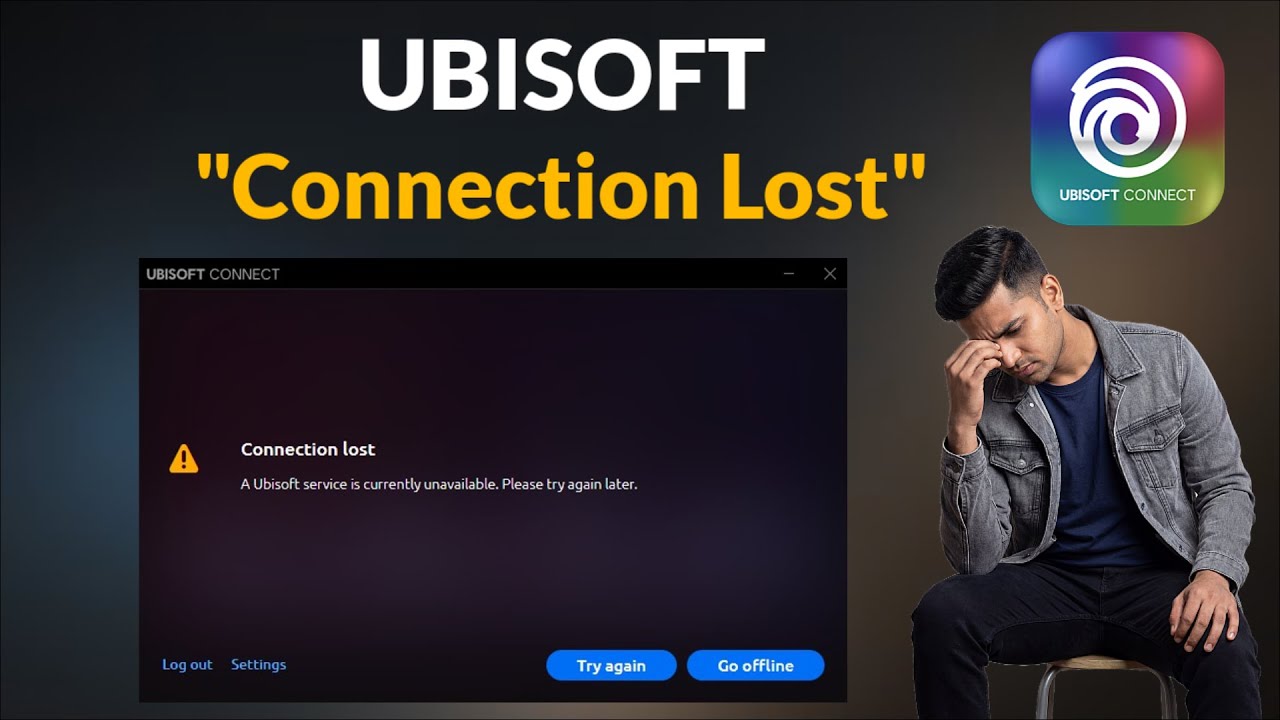Click the colorful Ubisoft Connect app logo

coord(1128,128)
